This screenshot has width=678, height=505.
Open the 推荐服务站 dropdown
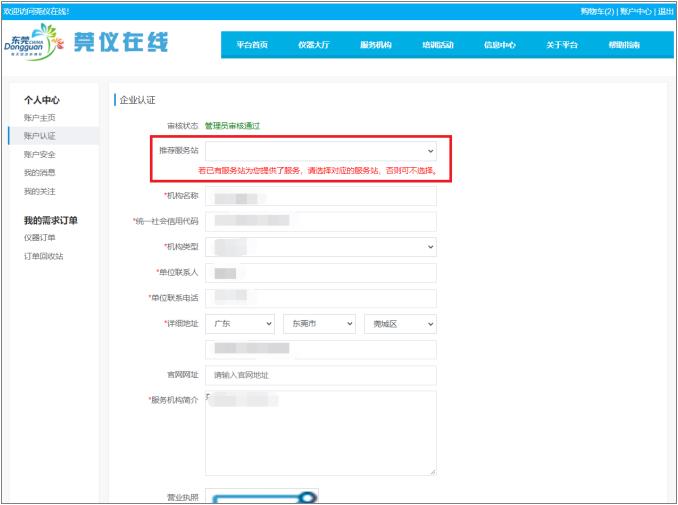(x=320, y=150)
